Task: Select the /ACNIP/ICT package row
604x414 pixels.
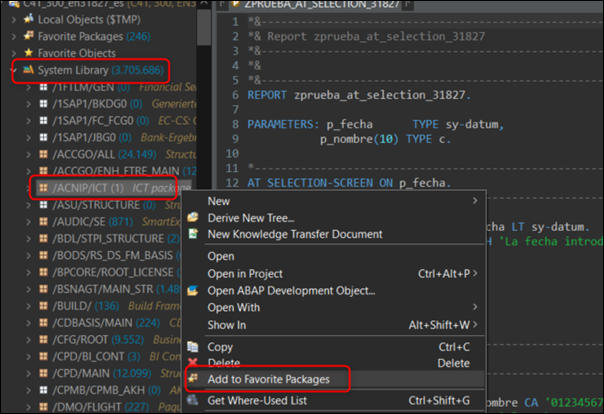Action: (112, 188)
